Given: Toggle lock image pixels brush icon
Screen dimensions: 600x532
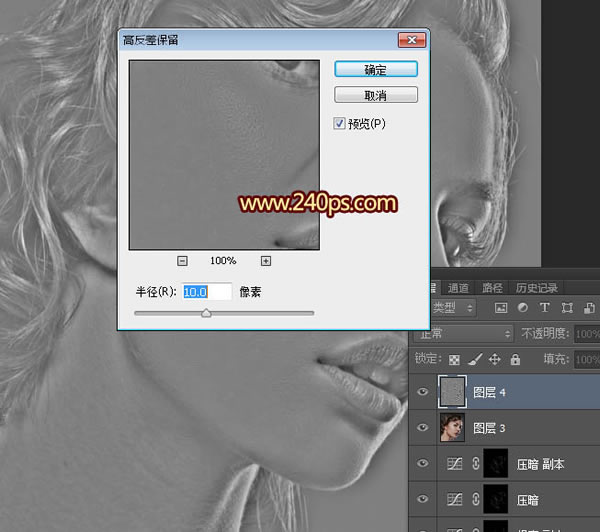Looking at the screenshot, I should [x=475, y=359].
